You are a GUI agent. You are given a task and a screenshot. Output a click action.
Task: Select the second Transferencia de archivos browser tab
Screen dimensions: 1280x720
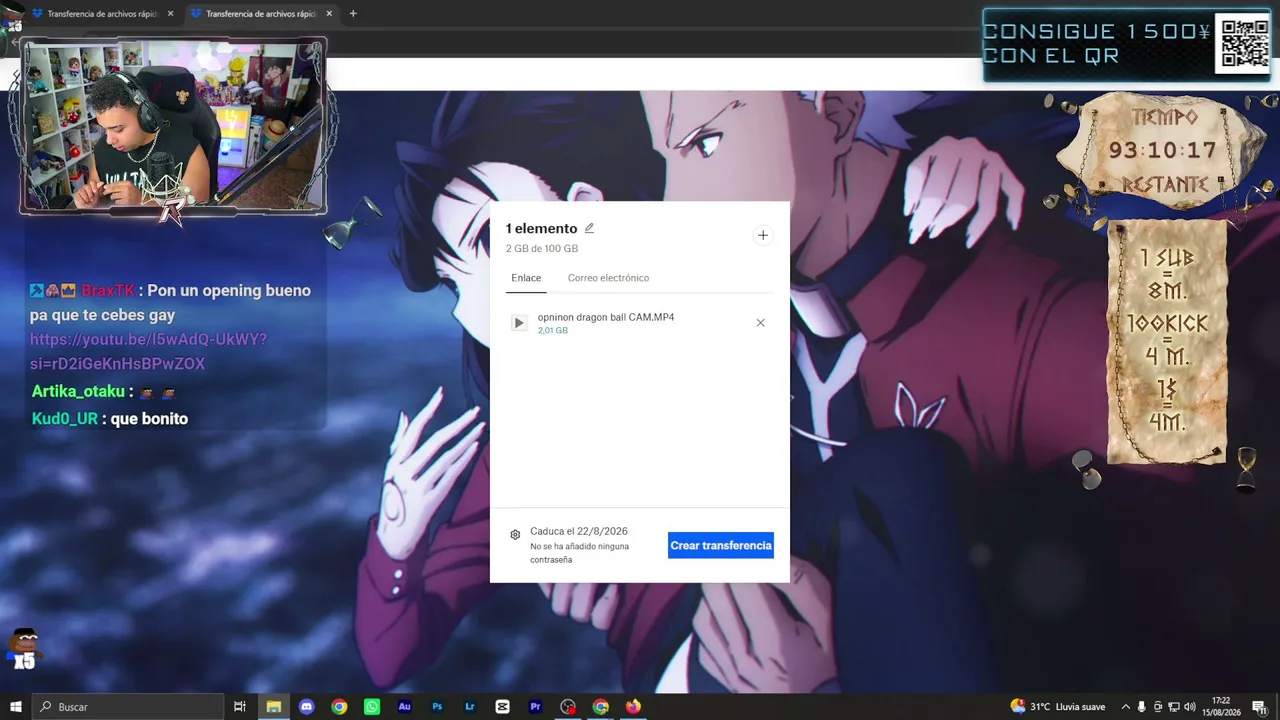click(x=260, y=14)
